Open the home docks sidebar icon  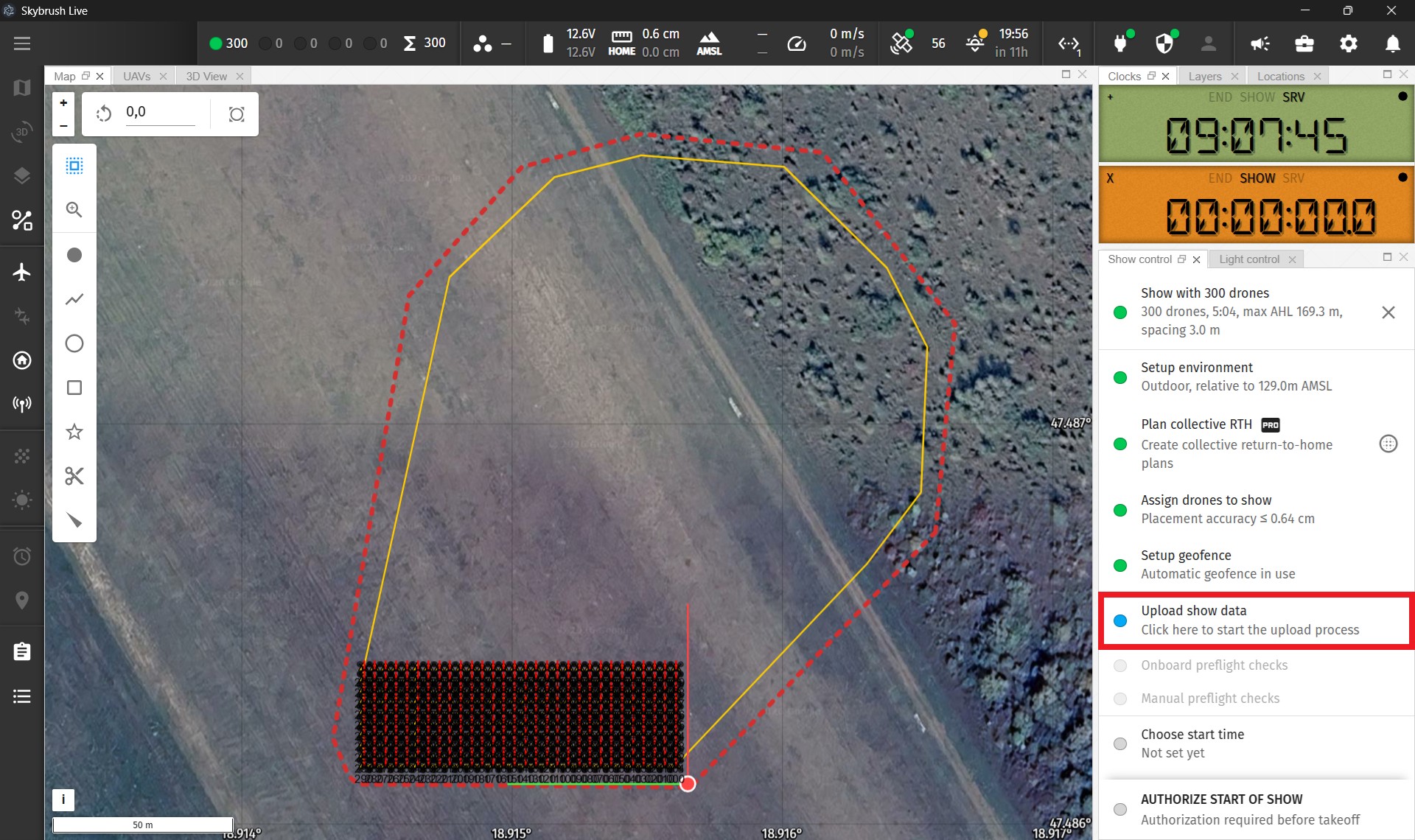point(22,360)
